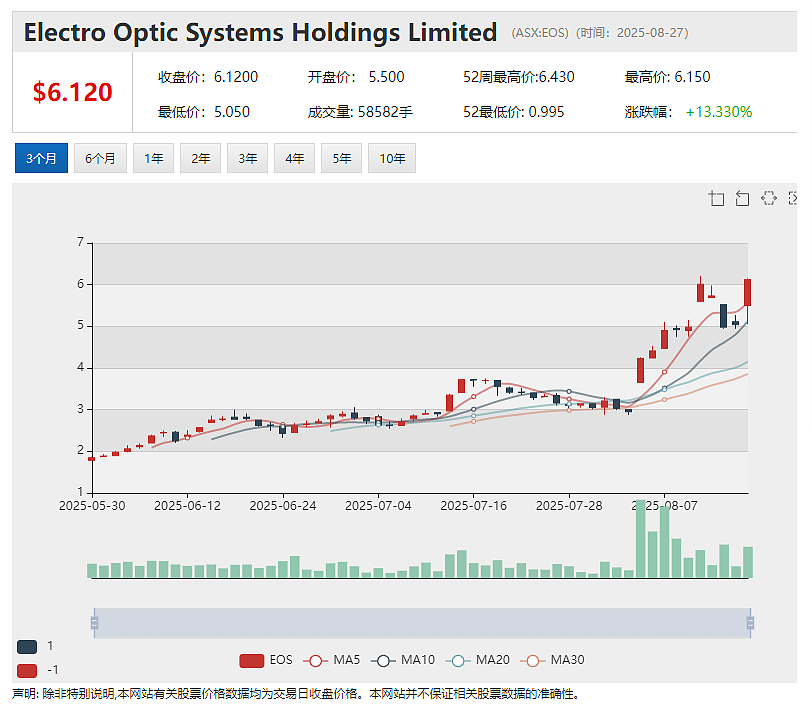Click the 最高价: 6.150 value
Screen dimensions: 812x717
(x=668, y=77)
